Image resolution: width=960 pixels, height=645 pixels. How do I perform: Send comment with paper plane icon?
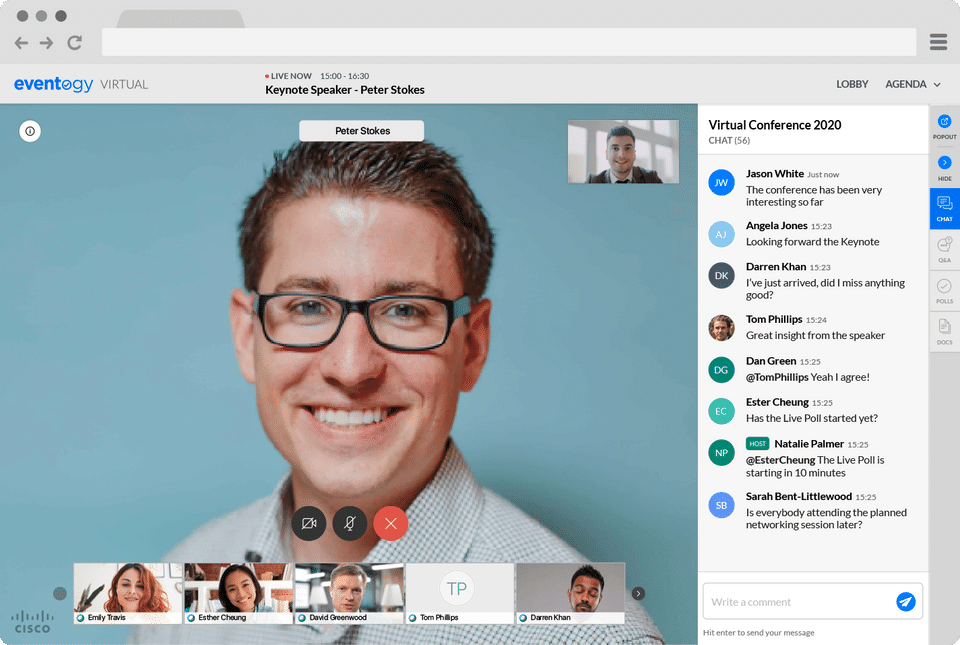coord(906,602)
